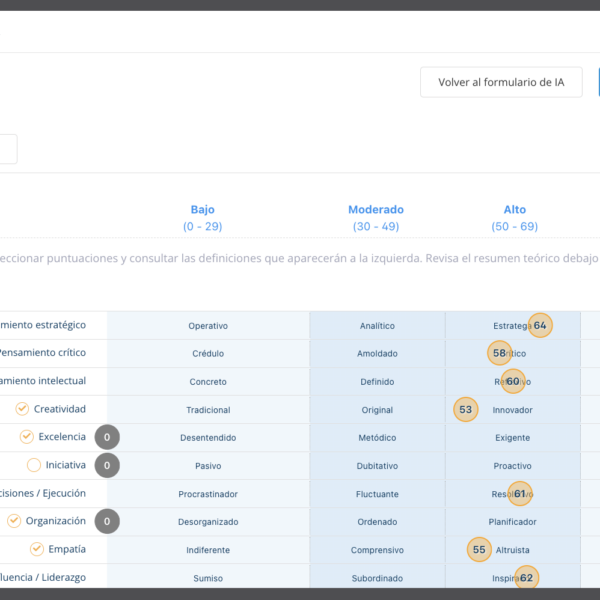
Task: Uncheck the Excelencia checkbox
Action: click(x=27, y=437)
